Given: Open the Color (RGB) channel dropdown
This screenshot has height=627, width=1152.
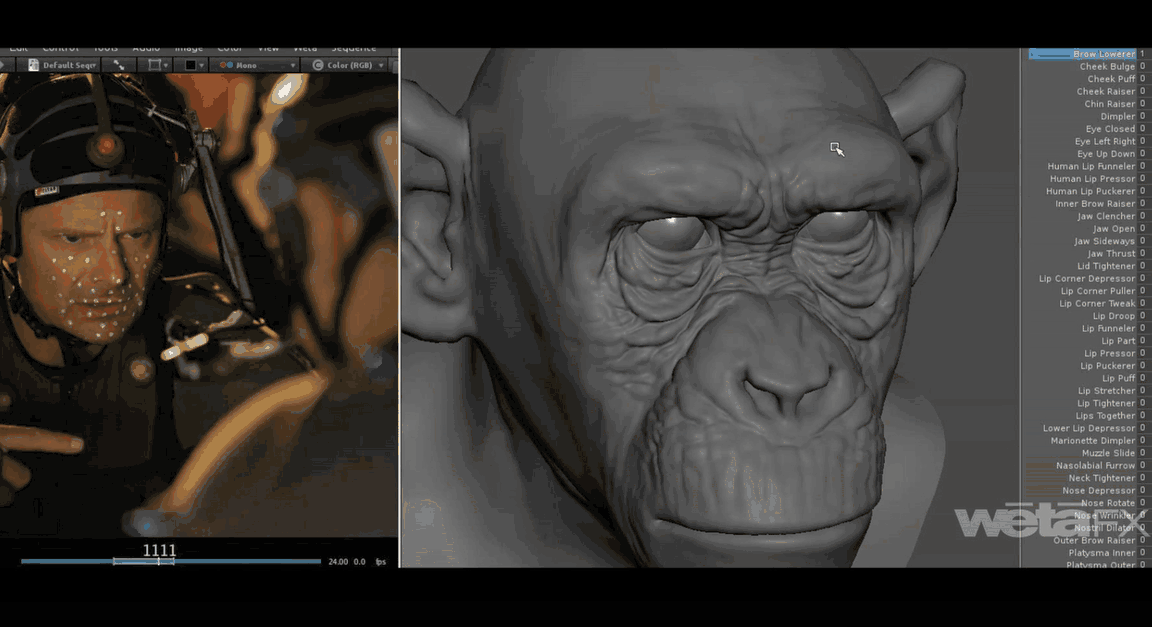Looking at the screenshot, I should pyautogui.click(x=382, y=65).
